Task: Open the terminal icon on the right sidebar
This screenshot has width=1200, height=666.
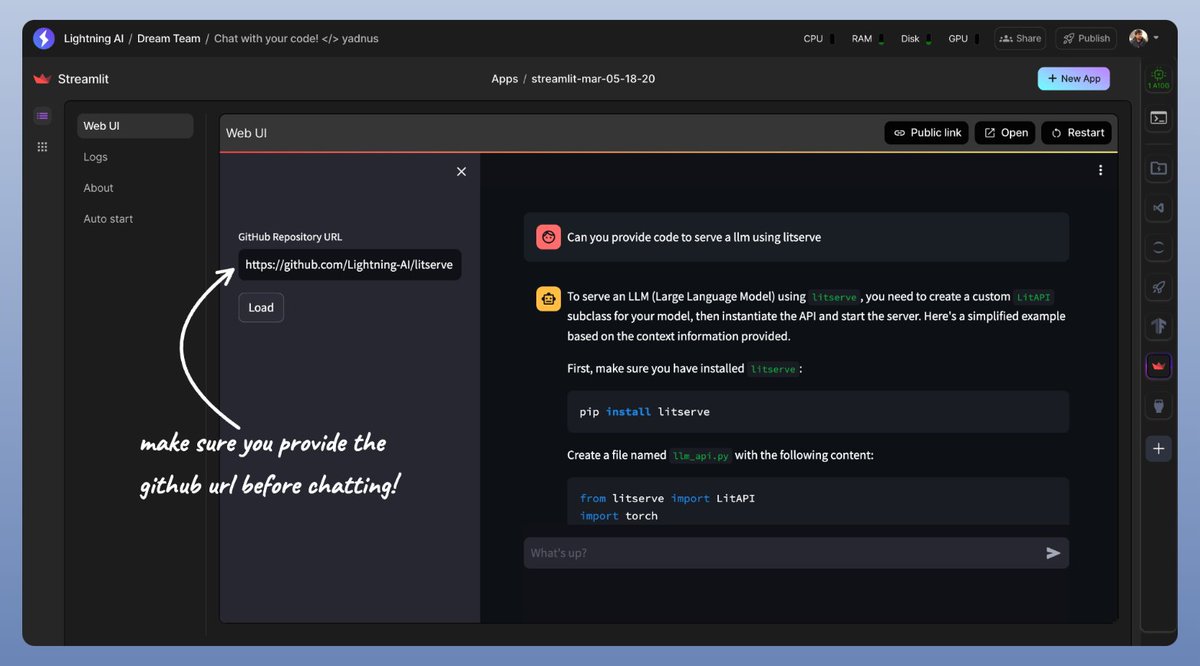Action: tap(1158, 118)
